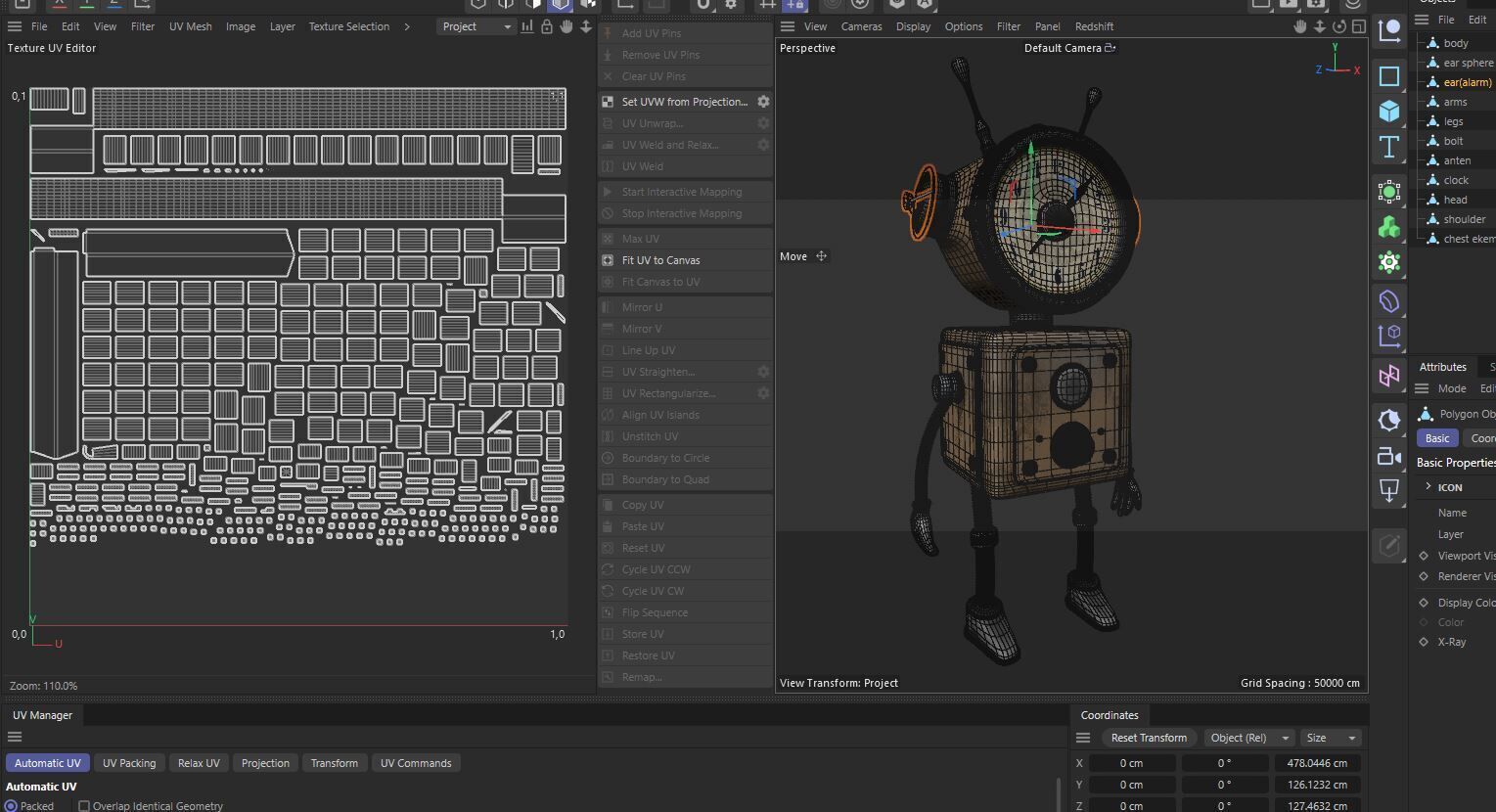Toggle X-Ray keyframe diamond

coord(1424,642)
